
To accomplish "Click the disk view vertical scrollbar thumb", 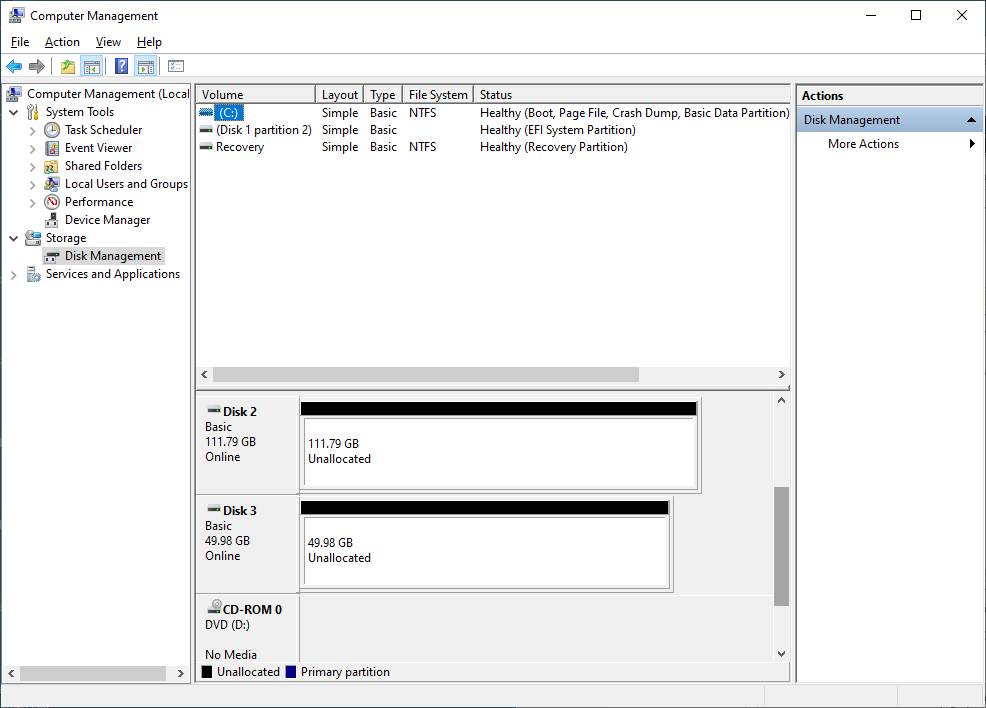I will pyautogui.click(x=781, y=546).
